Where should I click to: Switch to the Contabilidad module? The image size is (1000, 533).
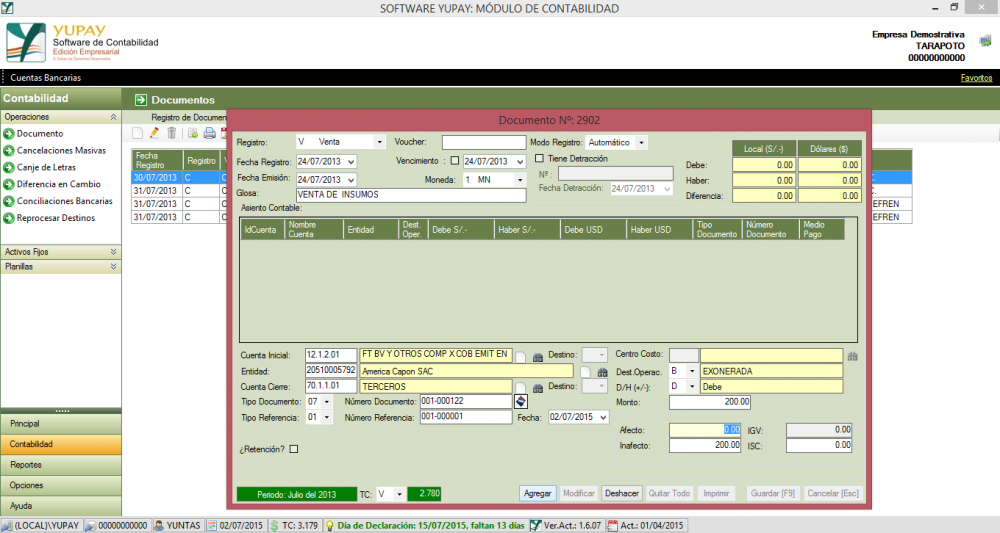(61, 444)
